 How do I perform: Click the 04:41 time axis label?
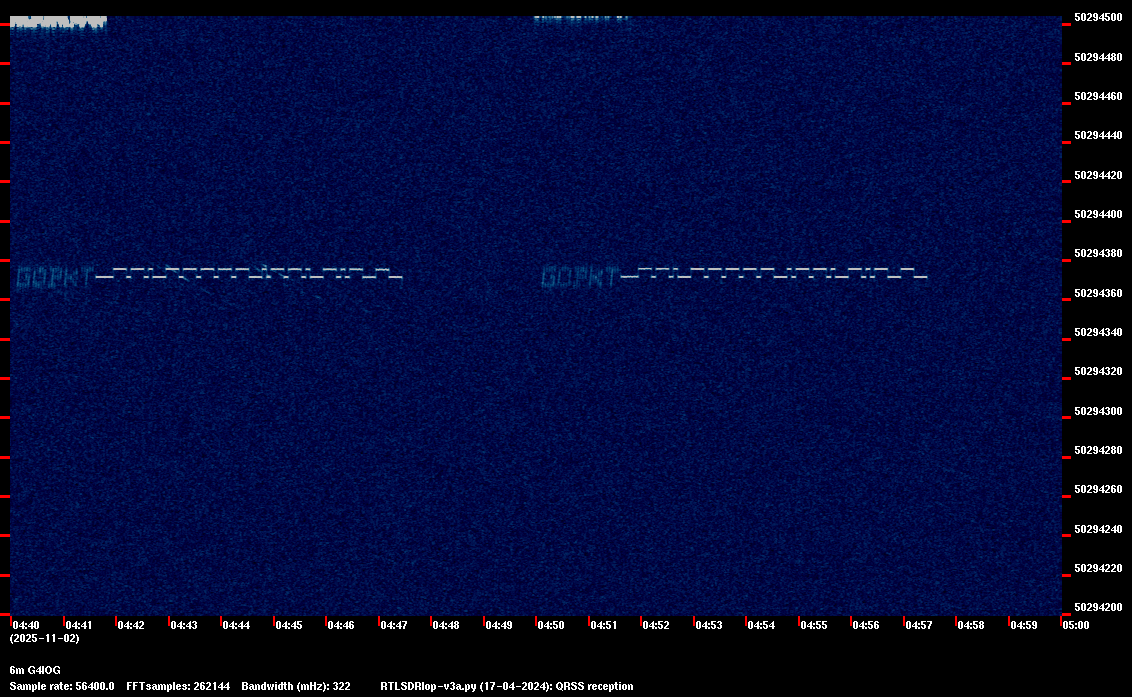pyautogui.click(x=79, y=625)
